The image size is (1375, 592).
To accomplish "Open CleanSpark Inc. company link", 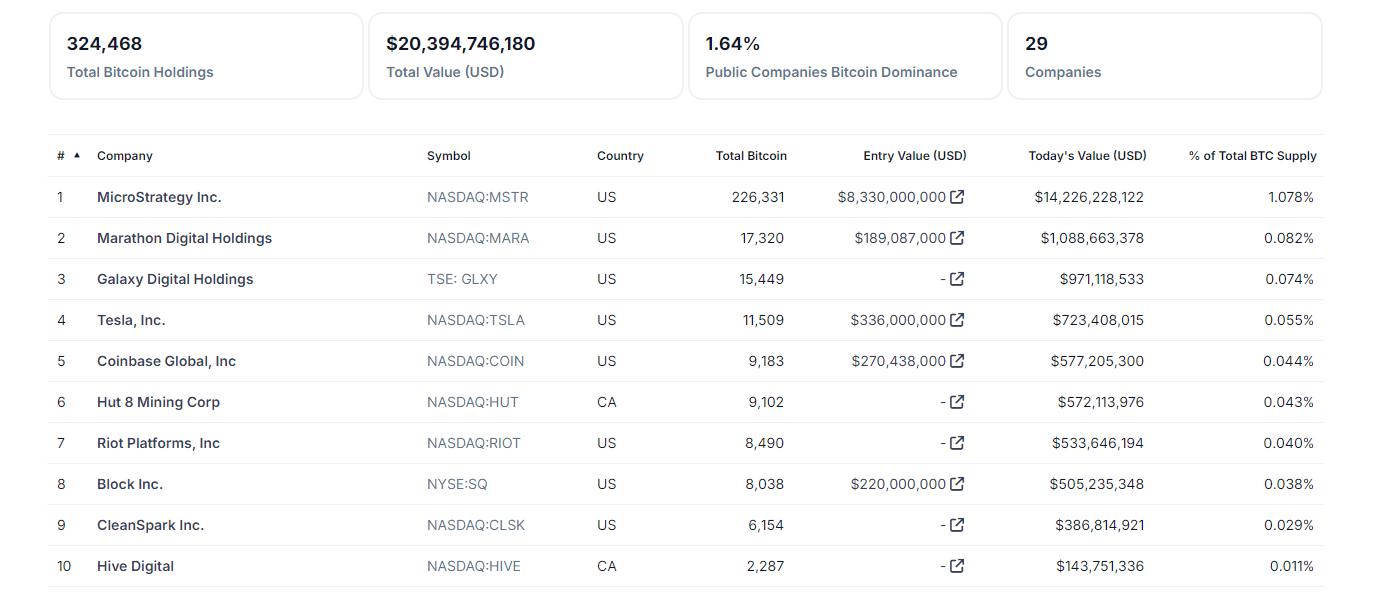I will tap(150, 525).
